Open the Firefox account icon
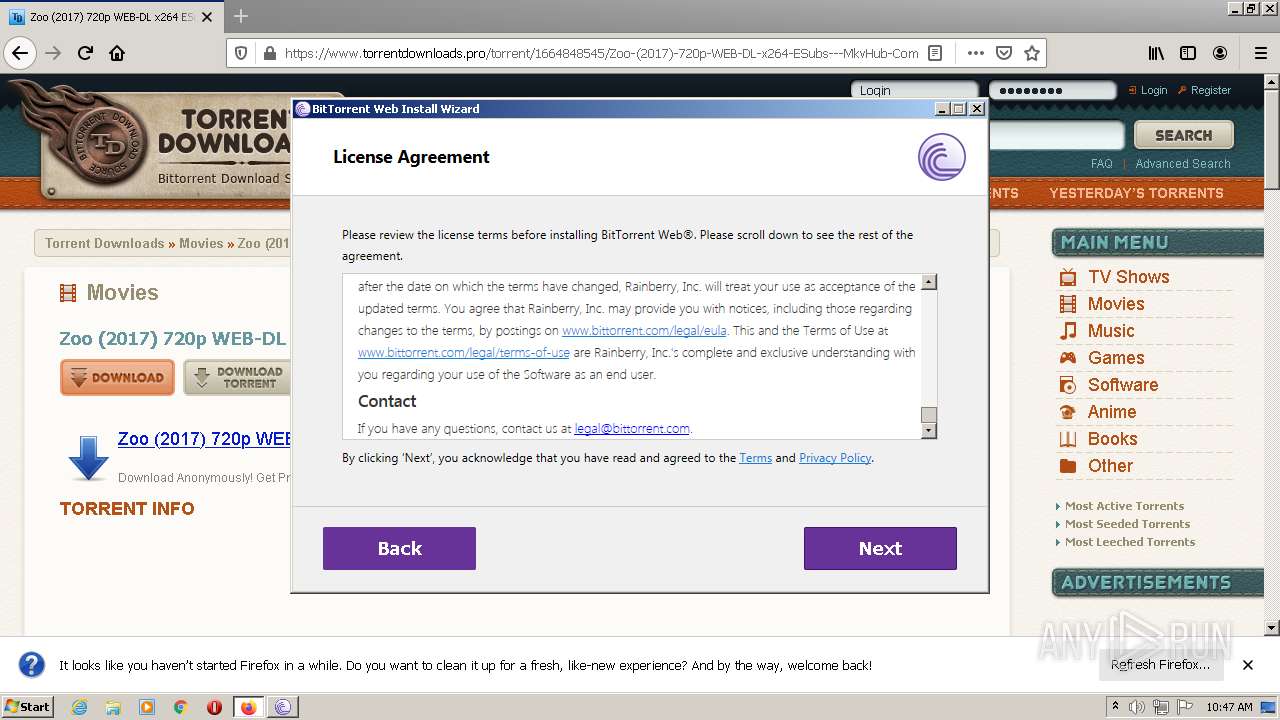Viewport: 1280px width, 720px height. (1220, 53)
